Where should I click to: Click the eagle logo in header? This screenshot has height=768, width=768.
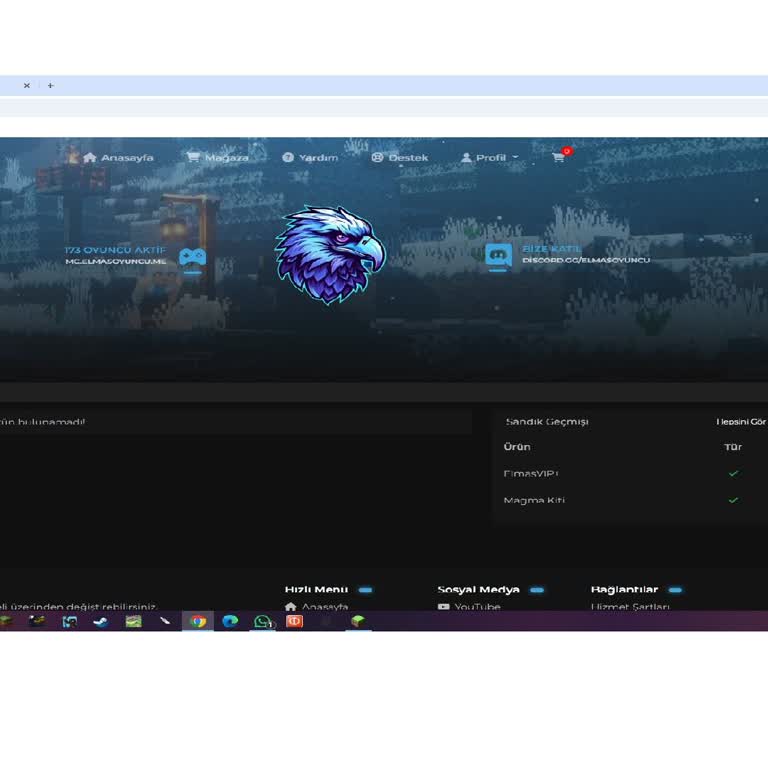click(x=331, y=255)
